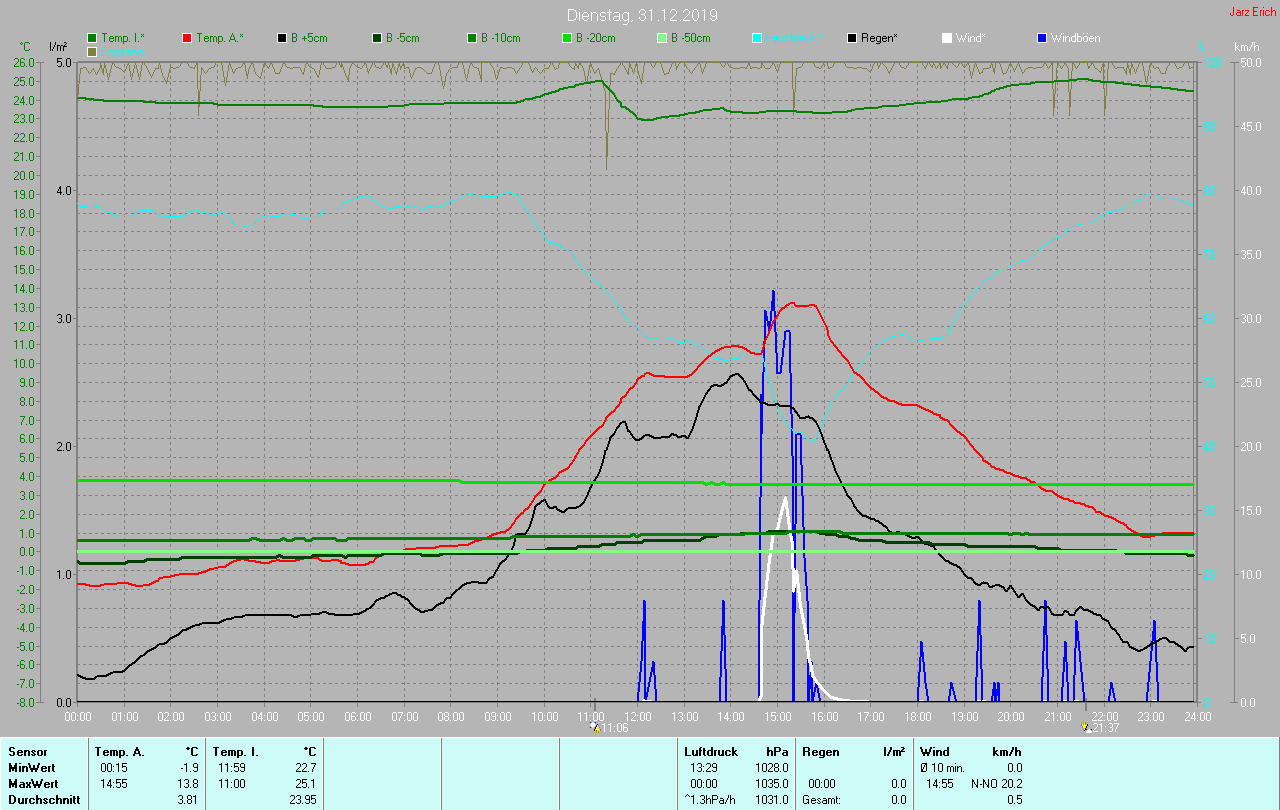Click the B -10cm legend label

[x=500, y=38]
